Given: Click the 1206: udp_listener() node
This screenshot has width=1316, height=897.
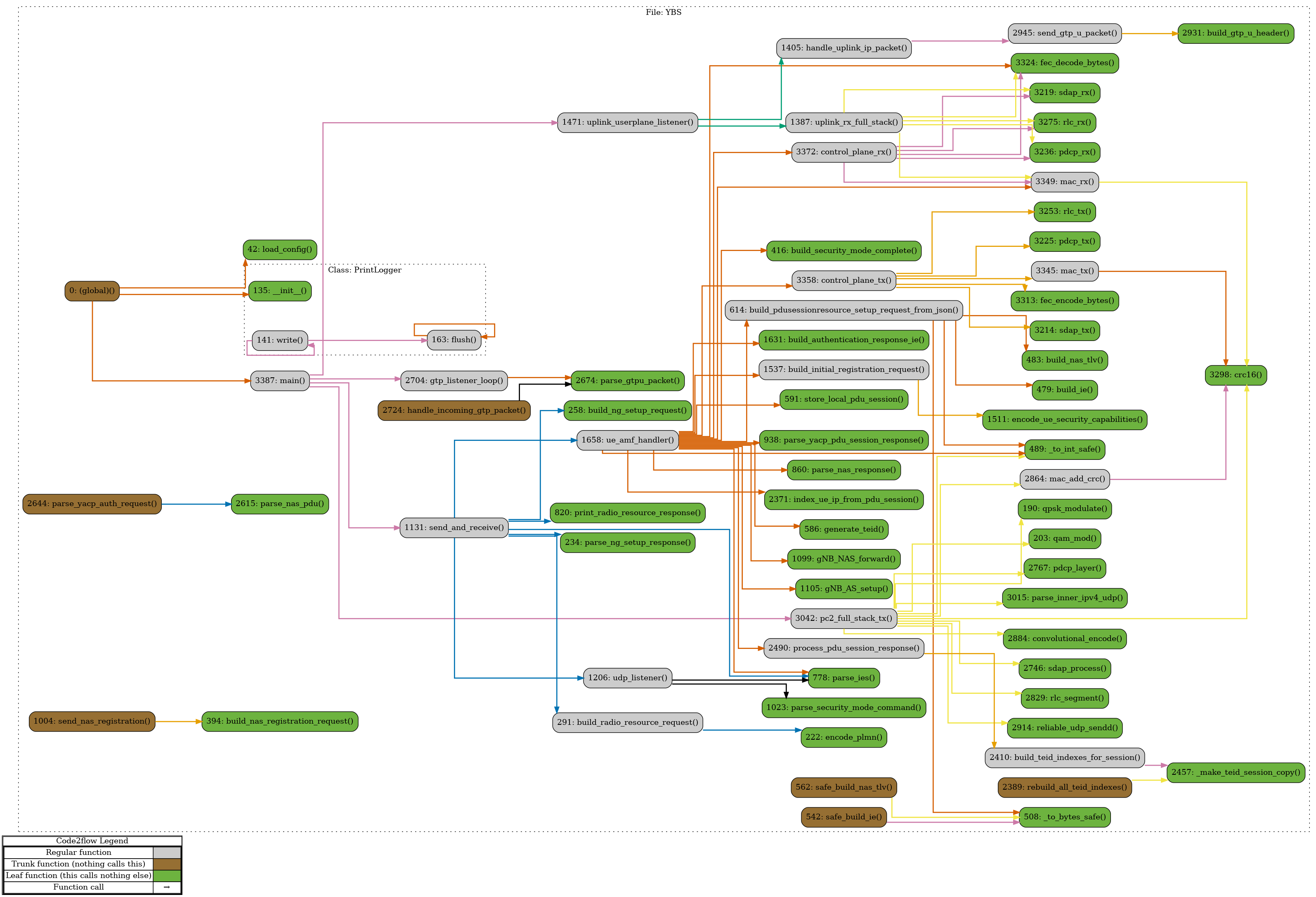Looking at the screenshot, I should (x=627, y=678).
